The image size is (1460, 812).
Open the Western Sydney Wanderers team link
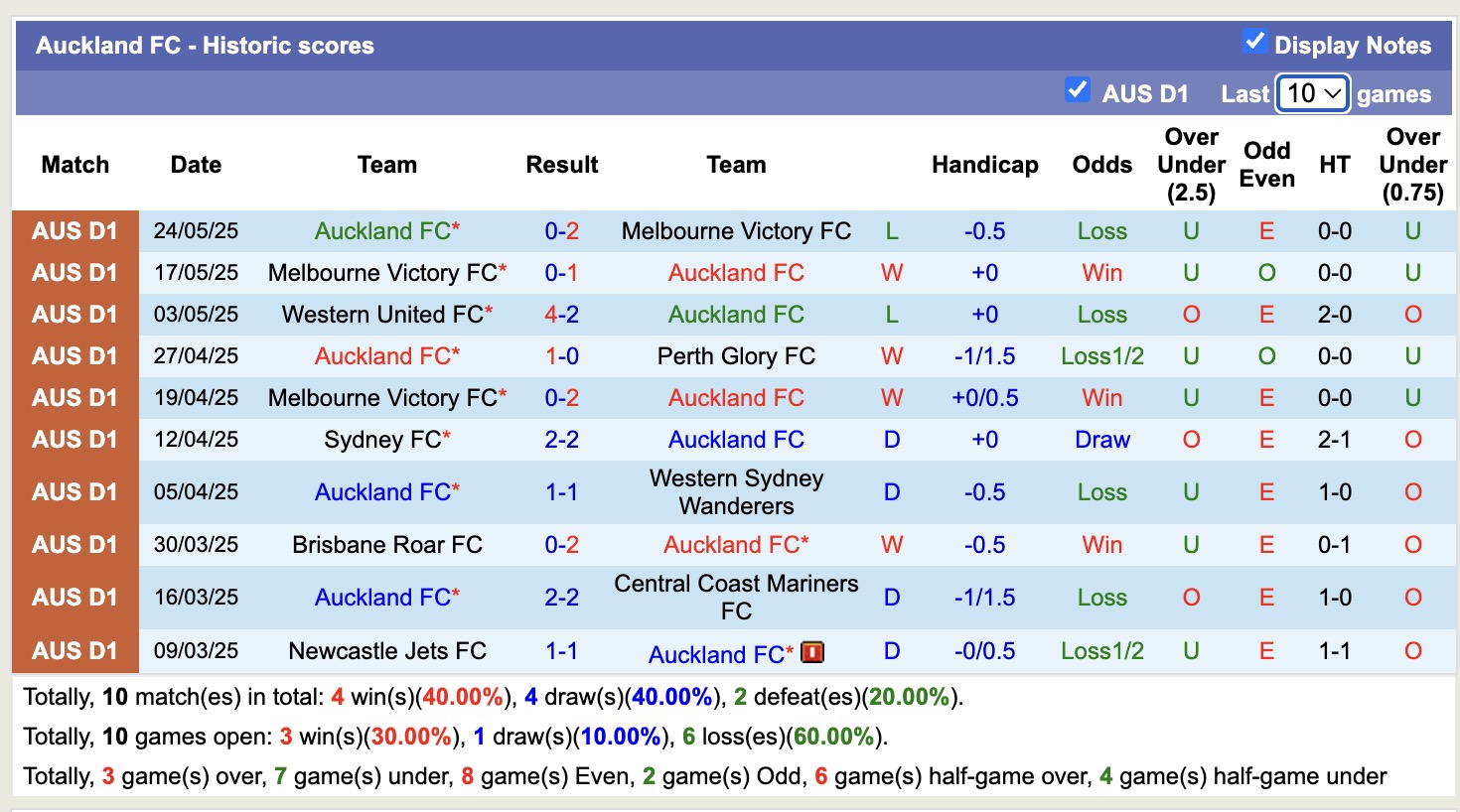tap(735, 491)
